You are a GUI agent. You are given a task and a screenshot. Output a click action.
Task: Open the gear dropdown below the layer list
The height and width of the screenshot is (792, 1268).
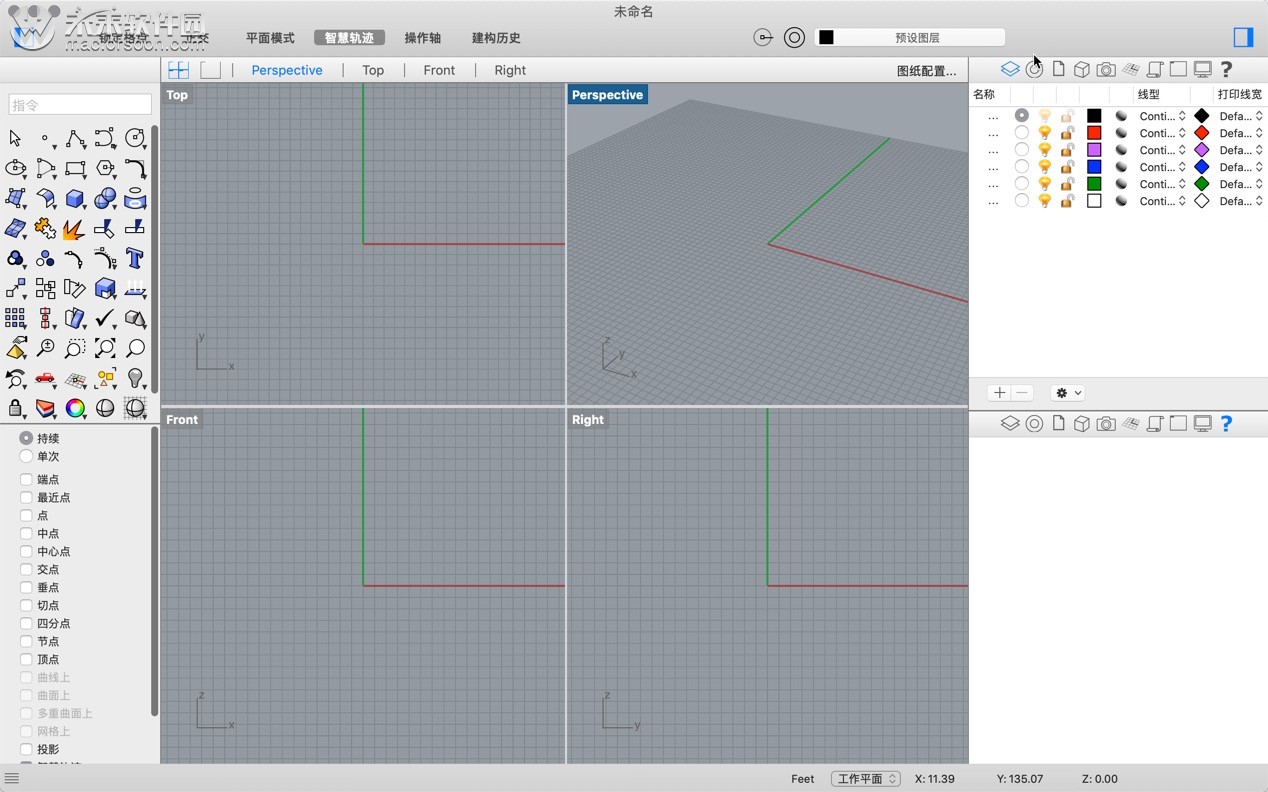tap(1067, 392)
